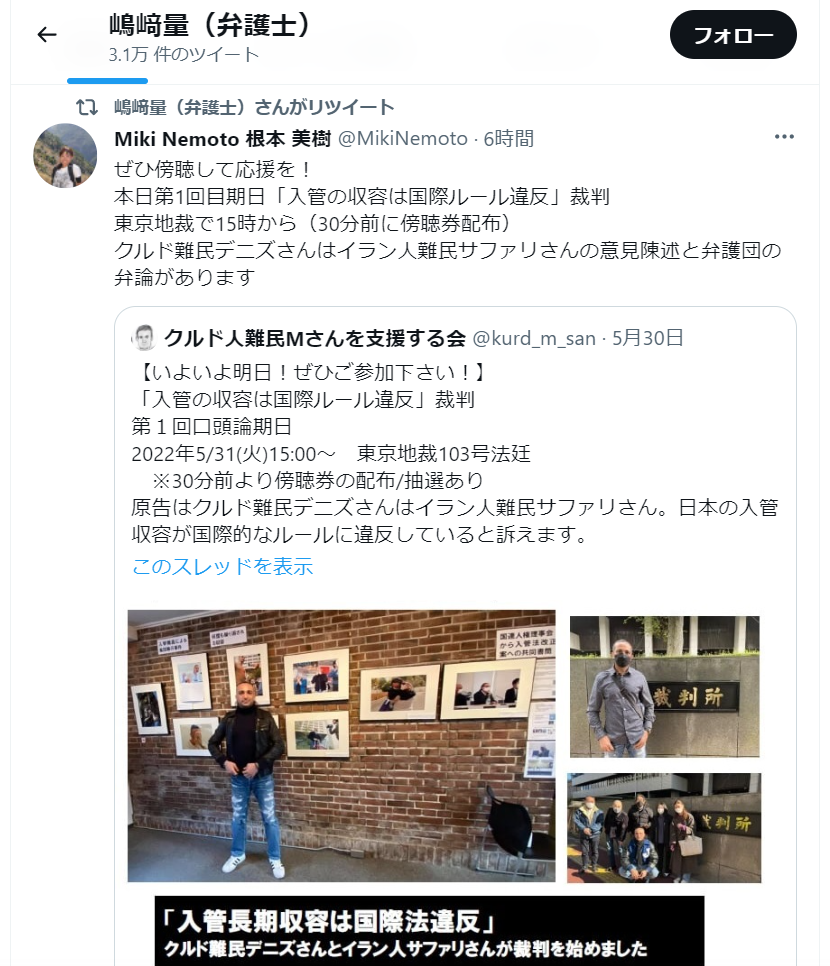
Task: Open the brick wall gallery photo
Action: click(x=341, y=746)
